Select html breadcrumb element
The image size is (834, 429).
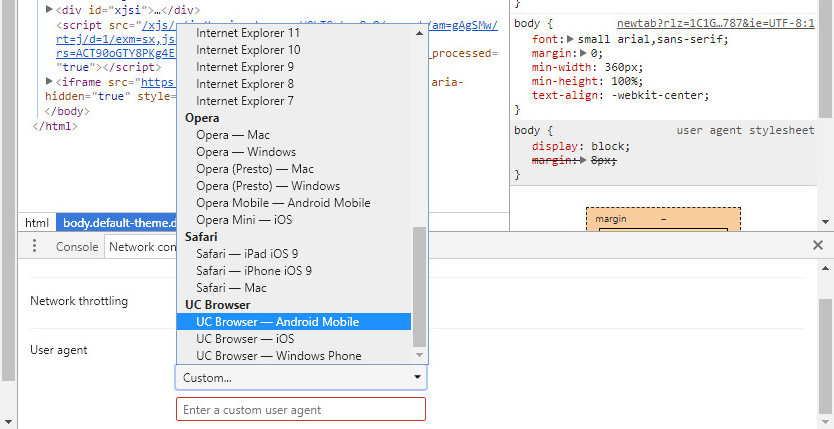[x=37, y=223]
